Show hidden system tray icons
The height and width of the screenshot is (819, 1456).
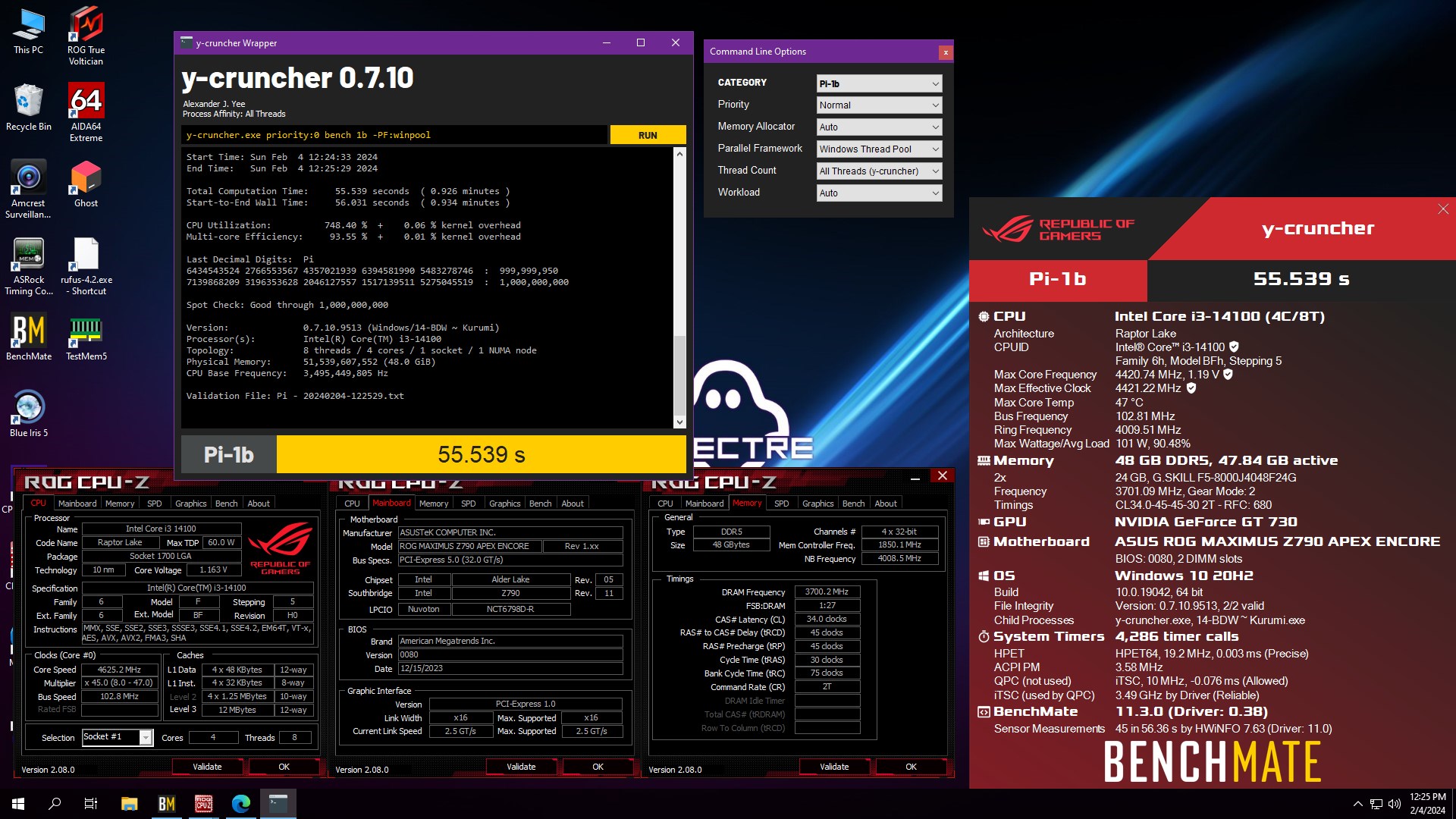1357,804
